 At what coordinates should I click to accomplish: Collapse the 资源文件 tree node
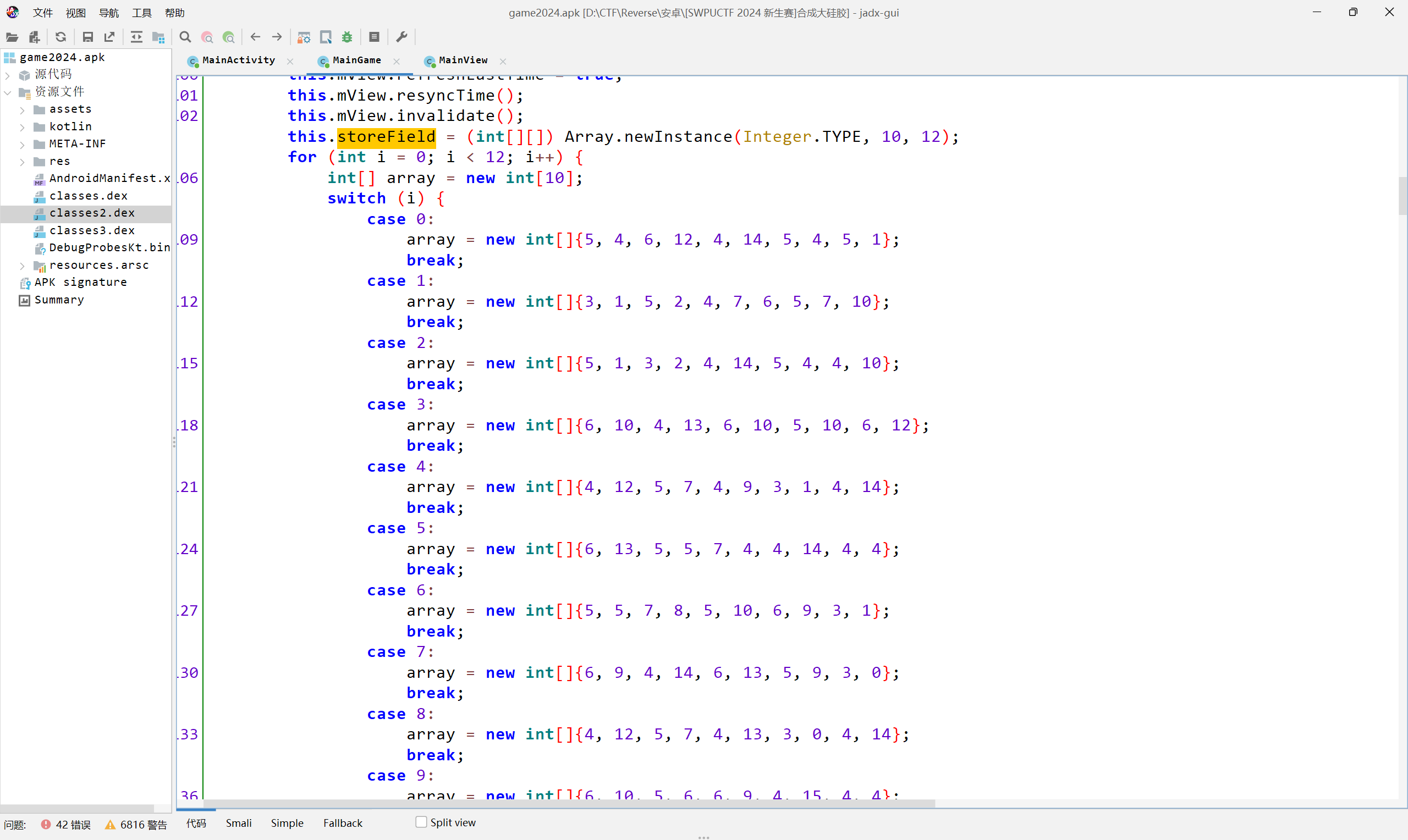pyautogui.click(x=7, y=92)
